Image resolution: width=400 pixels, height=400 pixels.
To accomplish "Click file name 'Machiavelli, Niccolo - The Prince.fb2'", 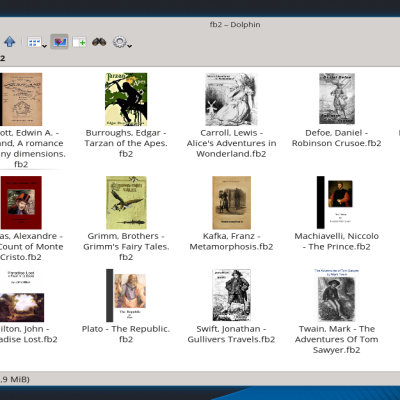I will (337, 241).
